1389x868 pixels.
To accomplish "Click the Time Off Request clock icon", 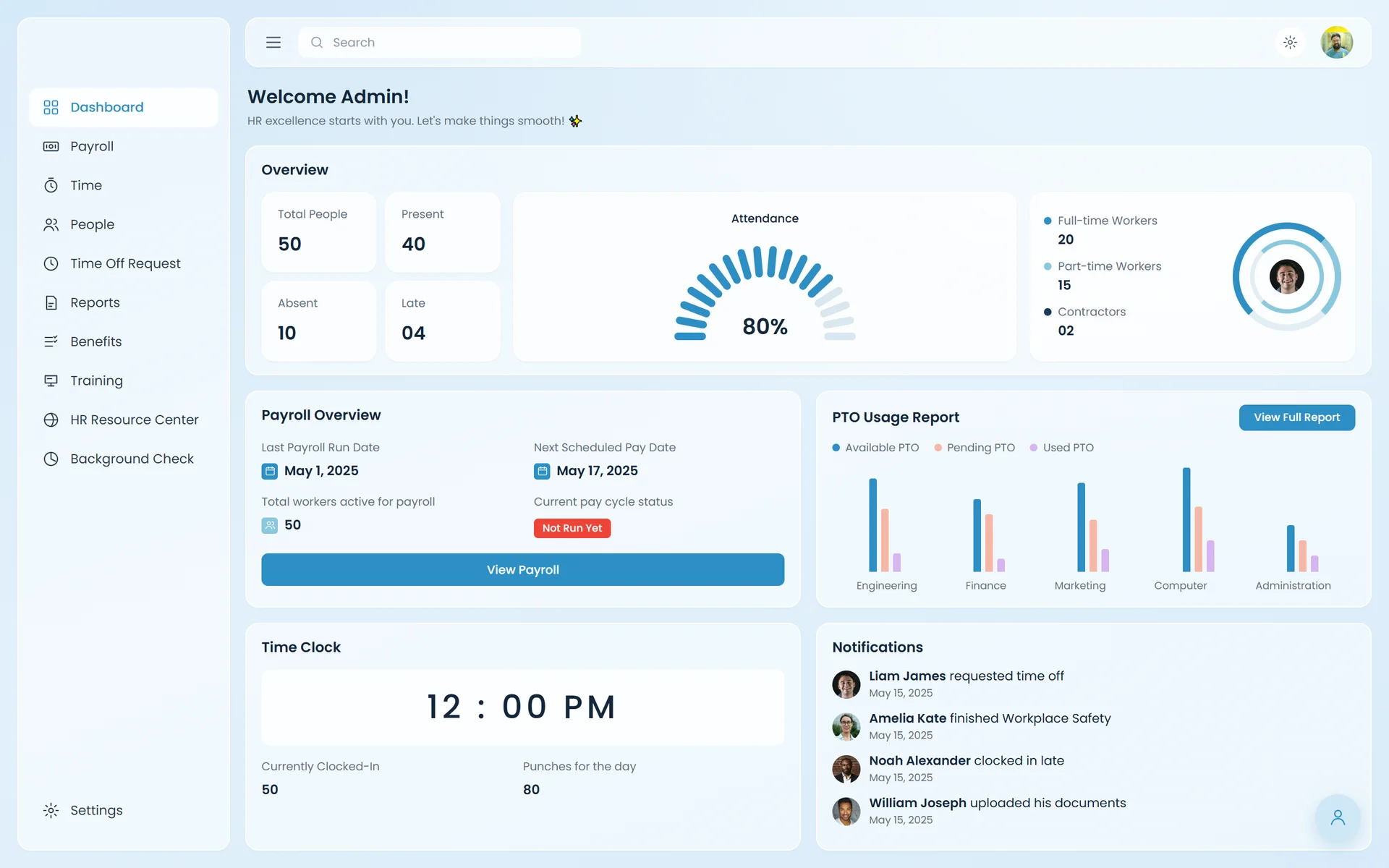I will click(x=51, y=263).
